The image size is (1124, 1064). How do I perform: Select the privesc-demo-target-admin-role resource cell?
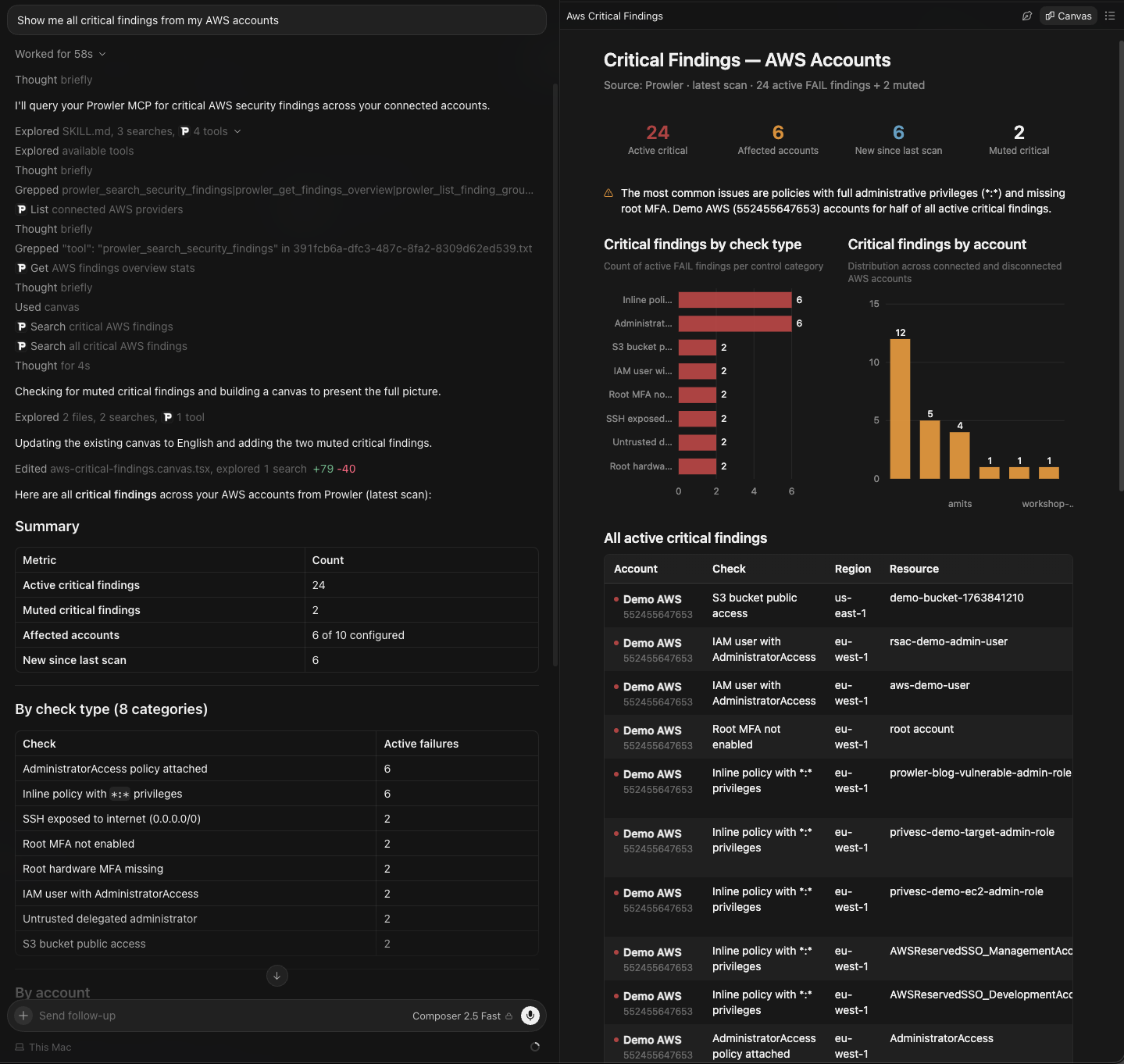point(972,832)
